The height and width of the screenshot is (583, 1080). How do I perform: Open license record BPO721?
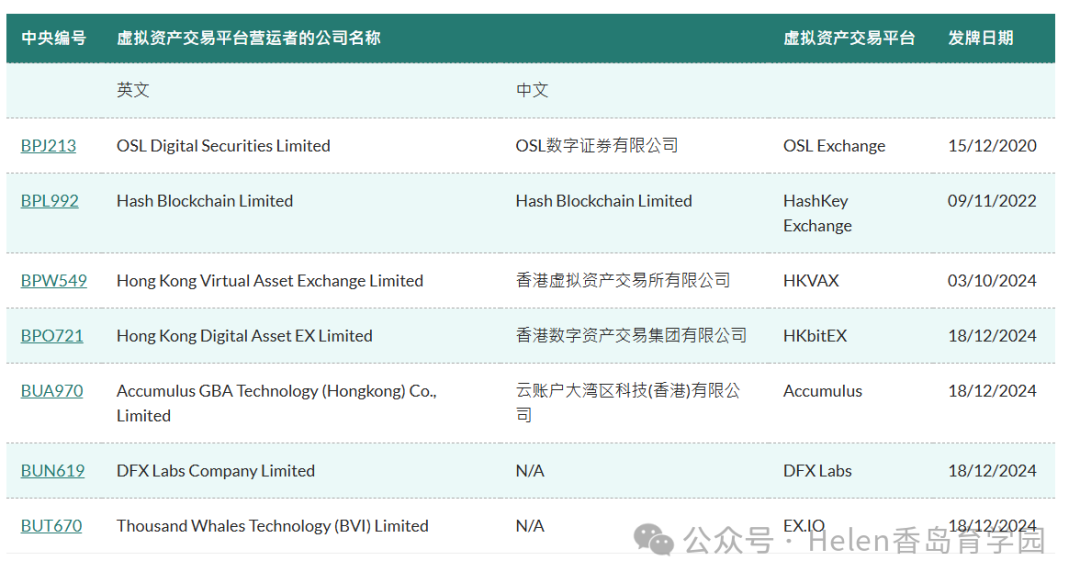[x=51, y=336]
